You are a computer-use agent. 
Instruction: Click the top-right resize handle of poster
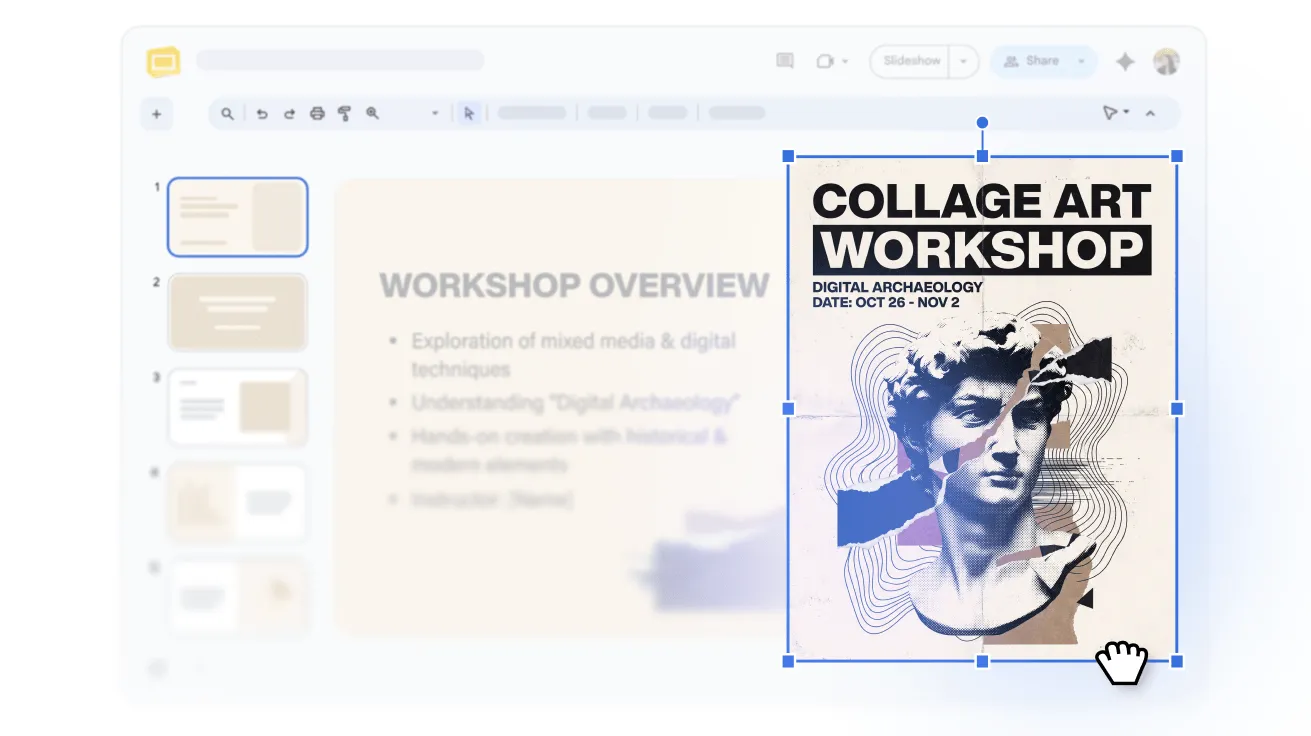[x=1177, y=156]
